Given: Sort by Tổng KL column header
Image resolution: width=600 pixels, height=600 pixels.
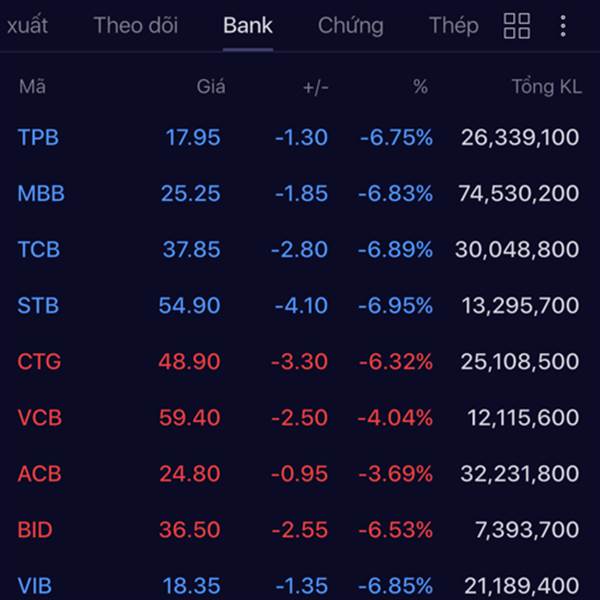Looking at the screenshot, I should pos(546,87).
